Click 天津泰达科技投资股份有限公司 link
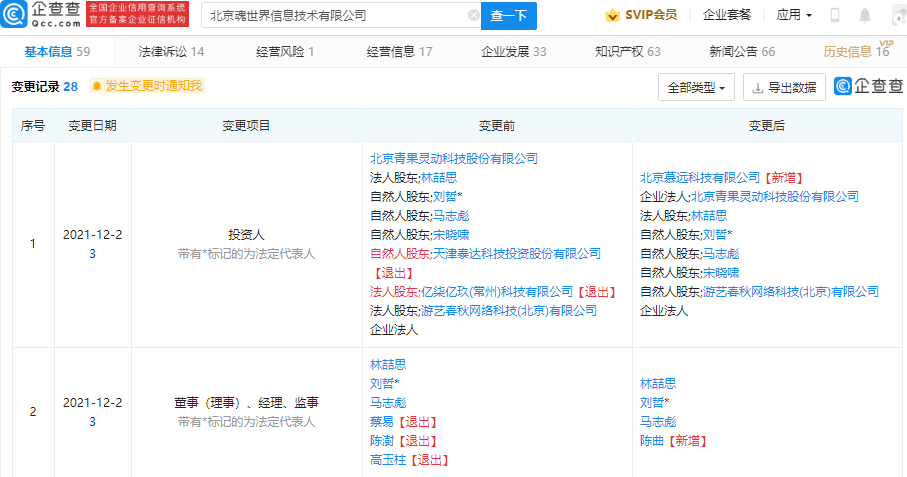 tap(516, 254)
